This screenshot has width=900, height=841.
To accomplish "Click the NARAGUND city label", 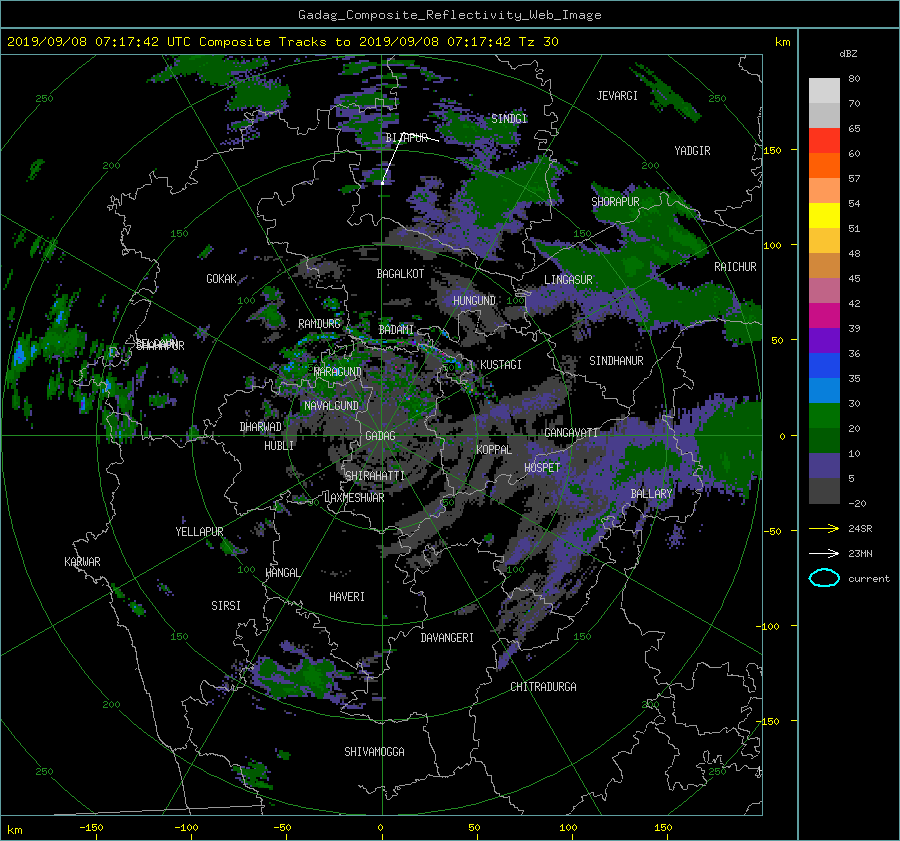I will click(338, 371).
